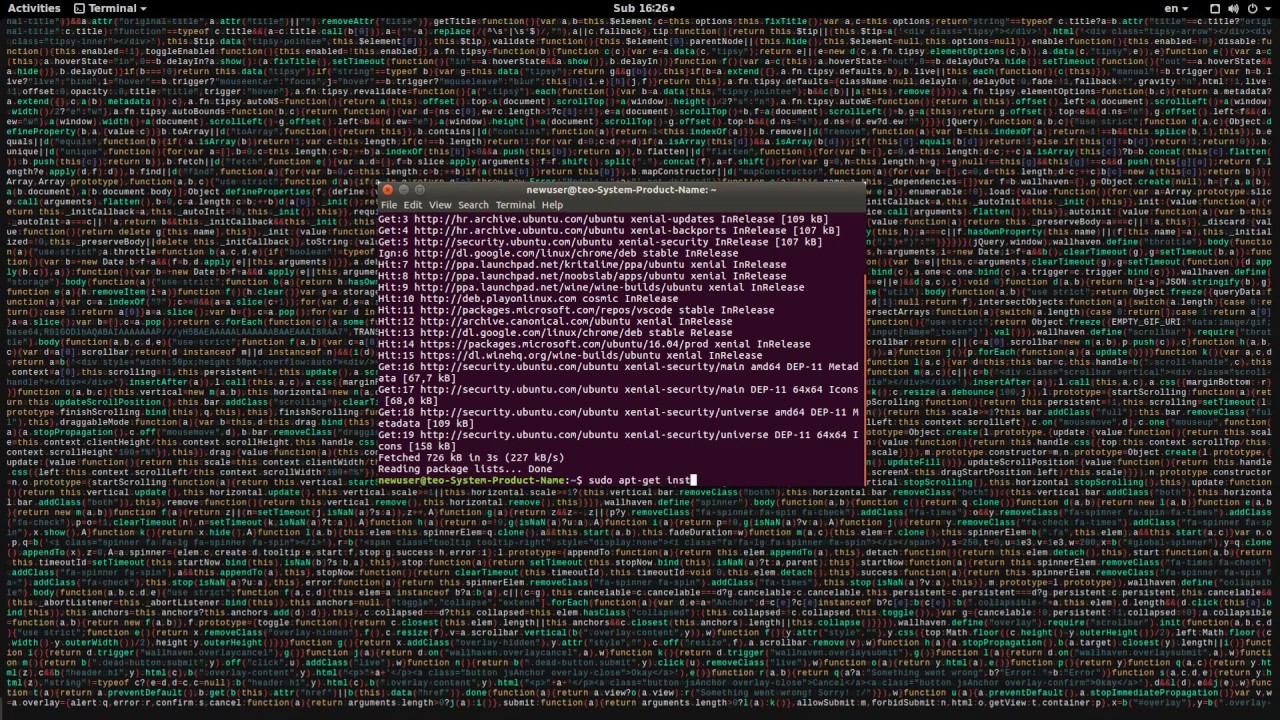Click the 'Hit:14' packages.microsoft.com 16.04 prod line
The width and height of the screenshot is (1280, 720).
[594, 344]
